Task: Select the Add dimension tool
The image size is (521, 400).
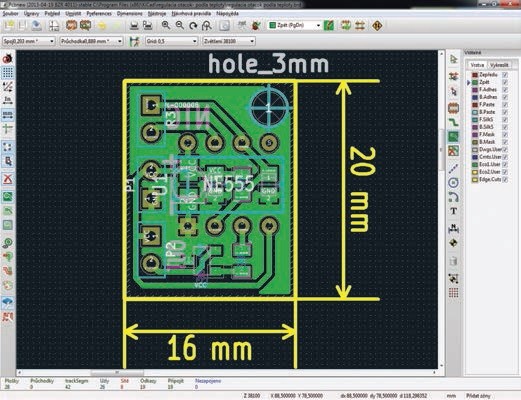Action: (x=453, y=228)
